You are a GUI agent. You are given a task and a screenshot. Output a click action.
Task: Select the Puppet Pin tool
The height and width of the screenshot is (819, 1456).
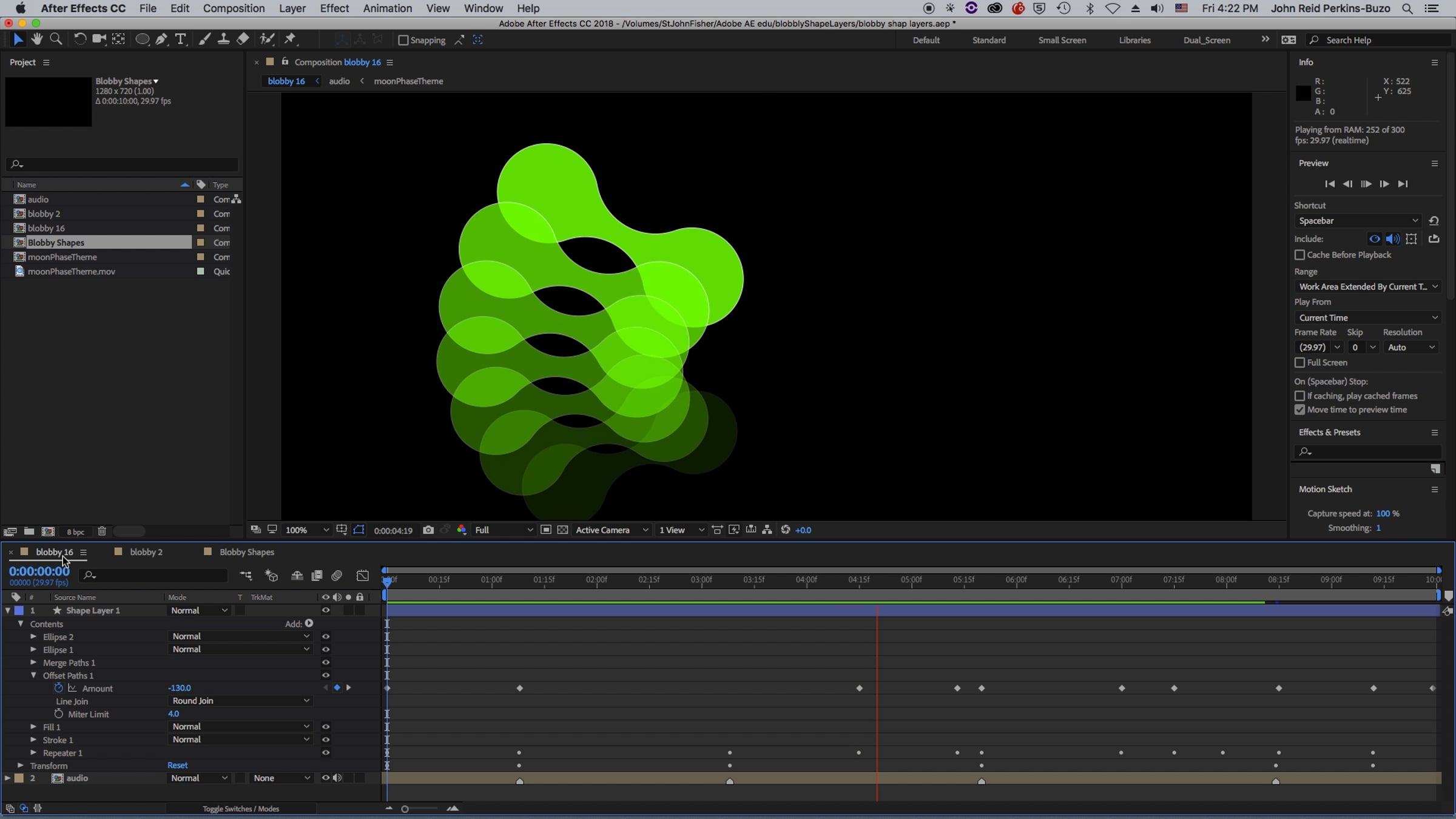coord(290,39)
